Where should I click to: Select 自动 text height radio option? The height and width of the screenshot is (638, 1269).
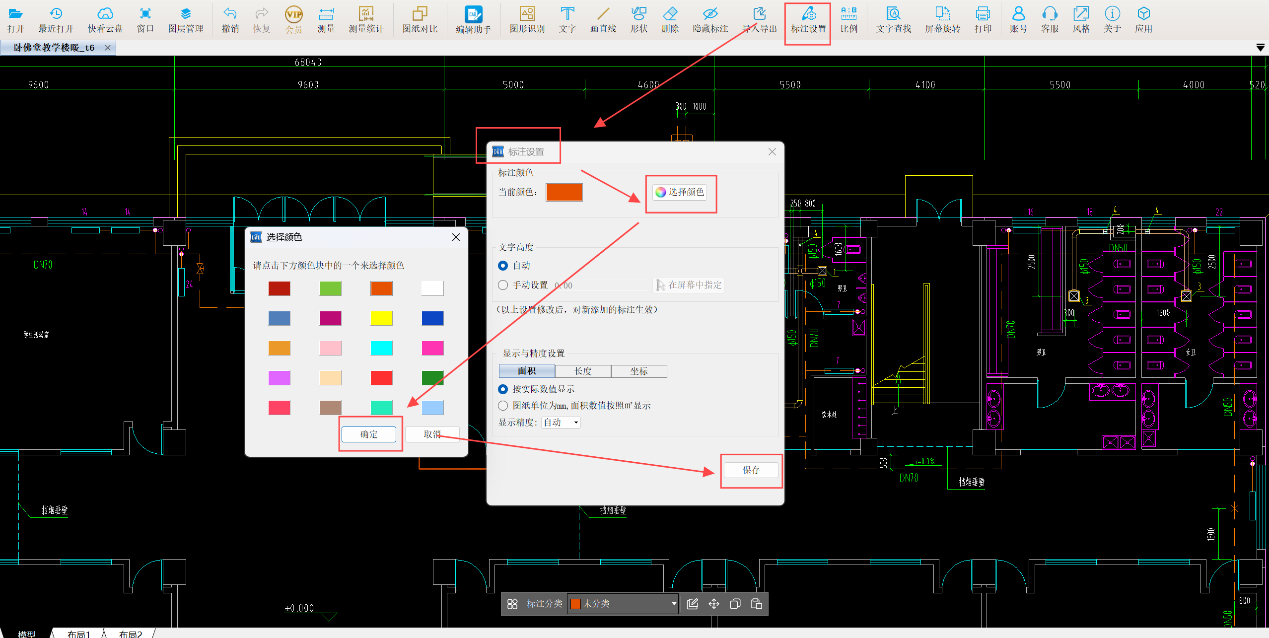pos(504,266)
